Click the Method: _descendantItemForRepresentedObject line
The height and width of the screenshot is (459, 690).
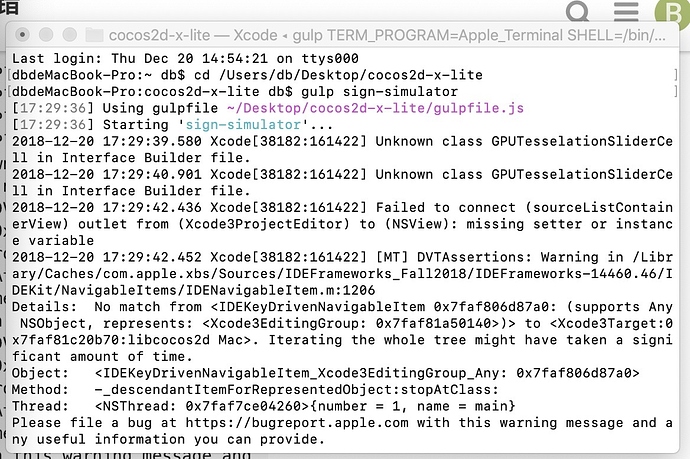[x=250, y=388]
